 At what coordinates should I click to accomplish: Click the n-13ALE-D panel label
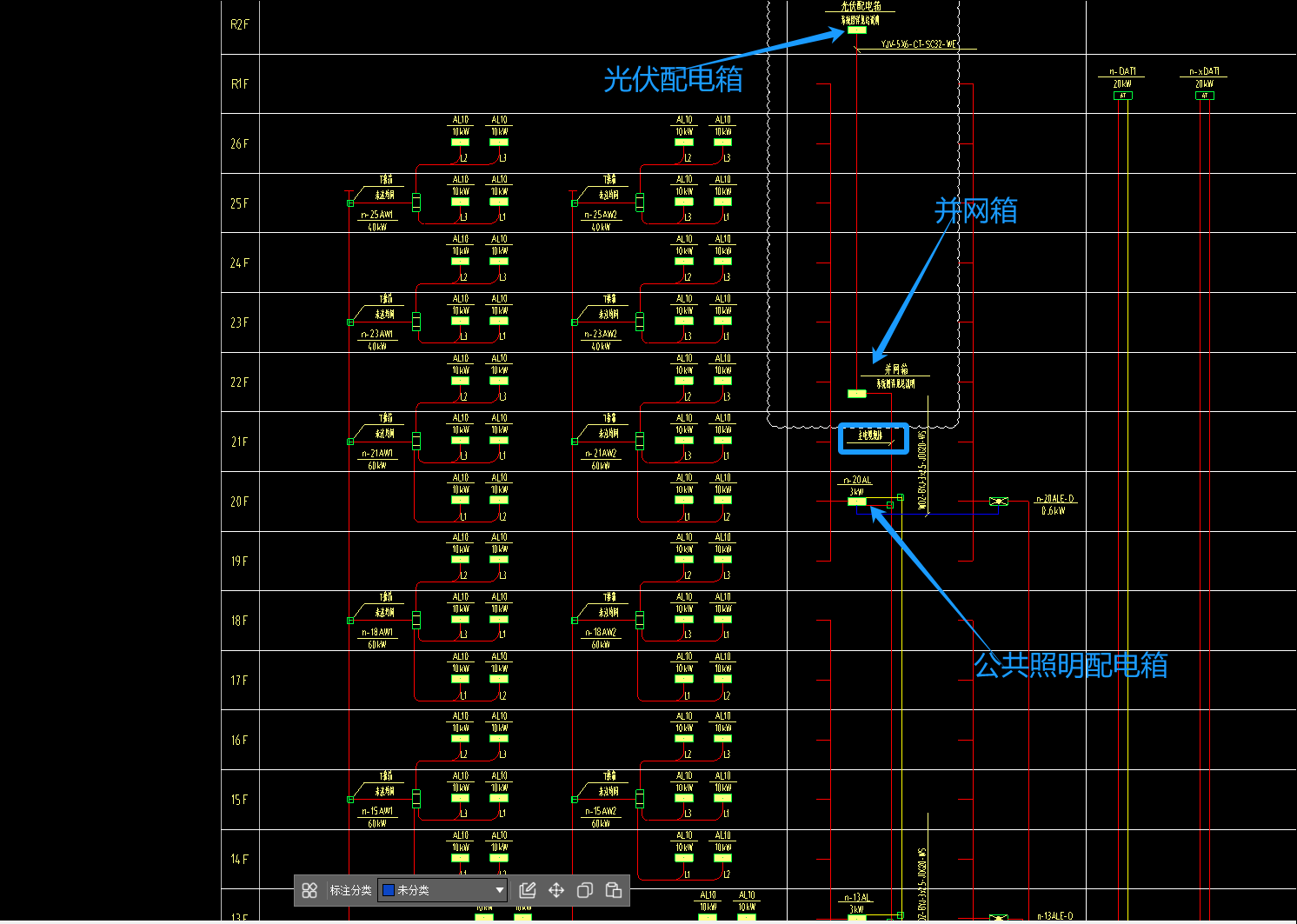click(x=1055, y=916)
